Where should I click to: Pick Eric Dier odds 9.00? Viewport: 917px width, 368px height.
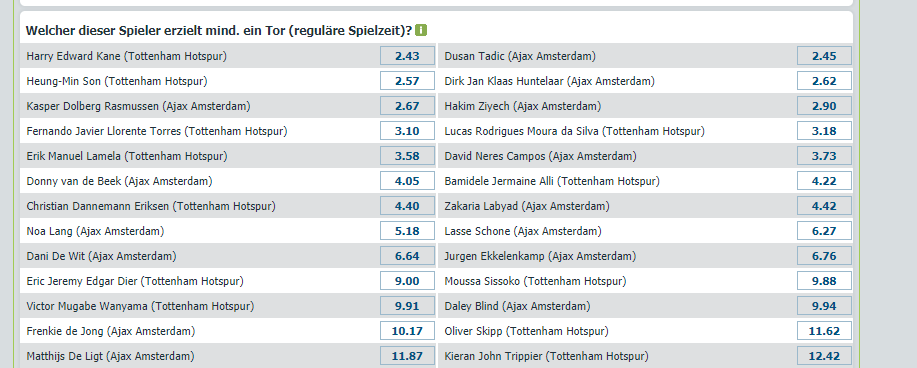coord(407,281)
